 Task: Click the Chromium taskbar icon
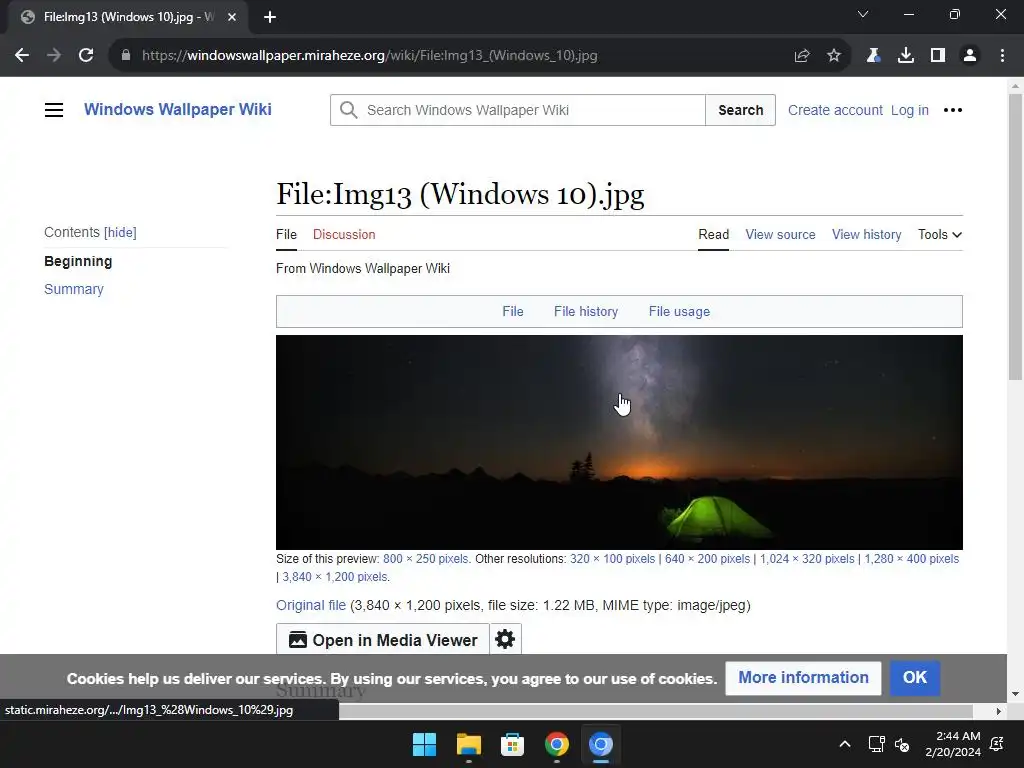pos(600,744)
